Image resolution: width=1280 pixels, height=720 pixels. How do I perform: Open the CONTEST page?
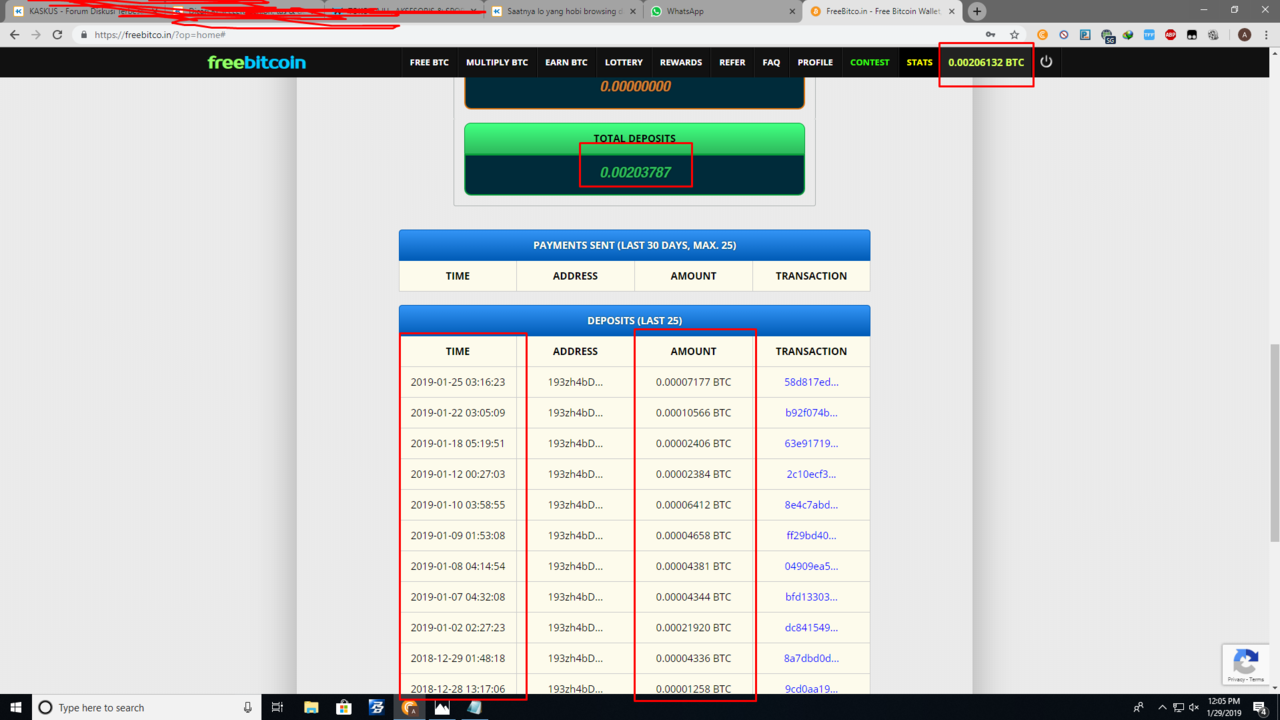[869, 62]
